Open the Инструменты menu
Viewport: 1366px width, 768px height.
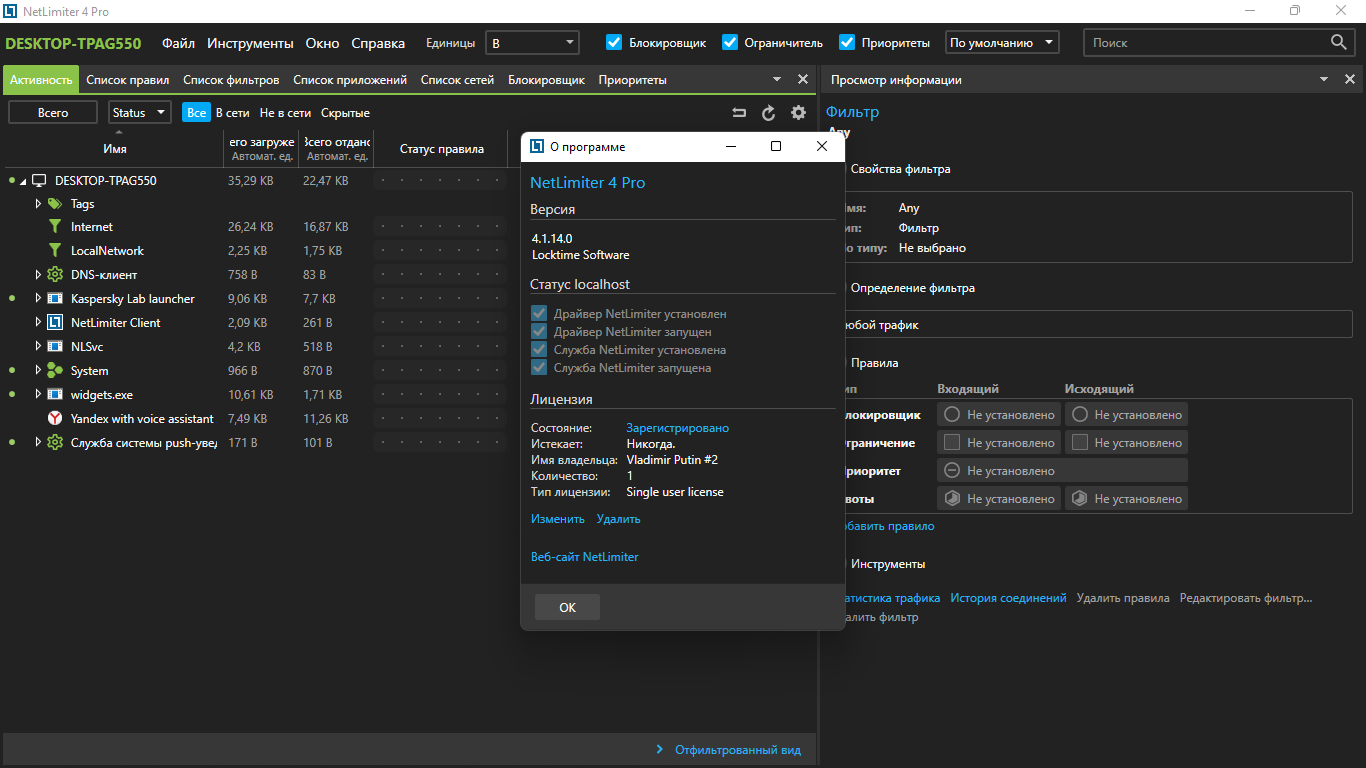(250, 43)
